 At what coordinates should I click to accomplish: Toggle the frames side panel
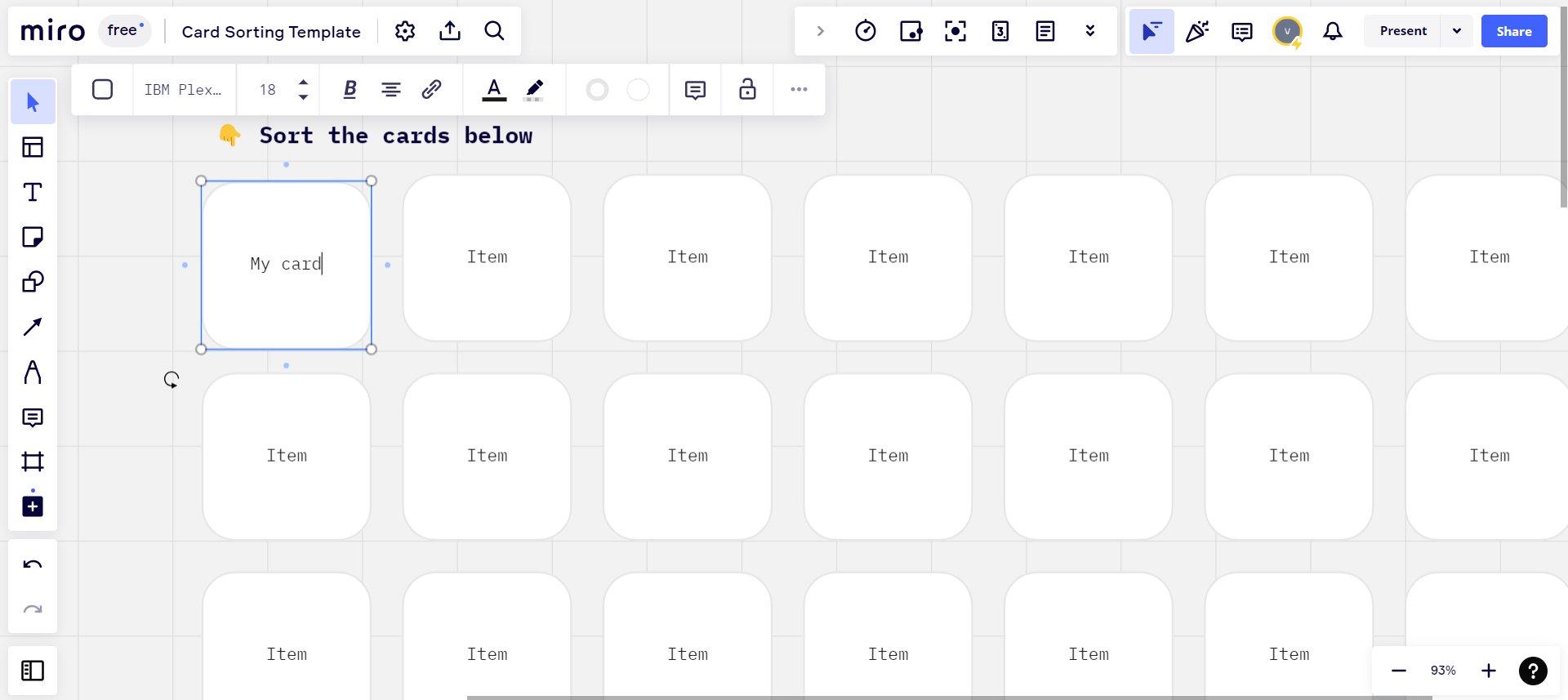tap(33, 671)
